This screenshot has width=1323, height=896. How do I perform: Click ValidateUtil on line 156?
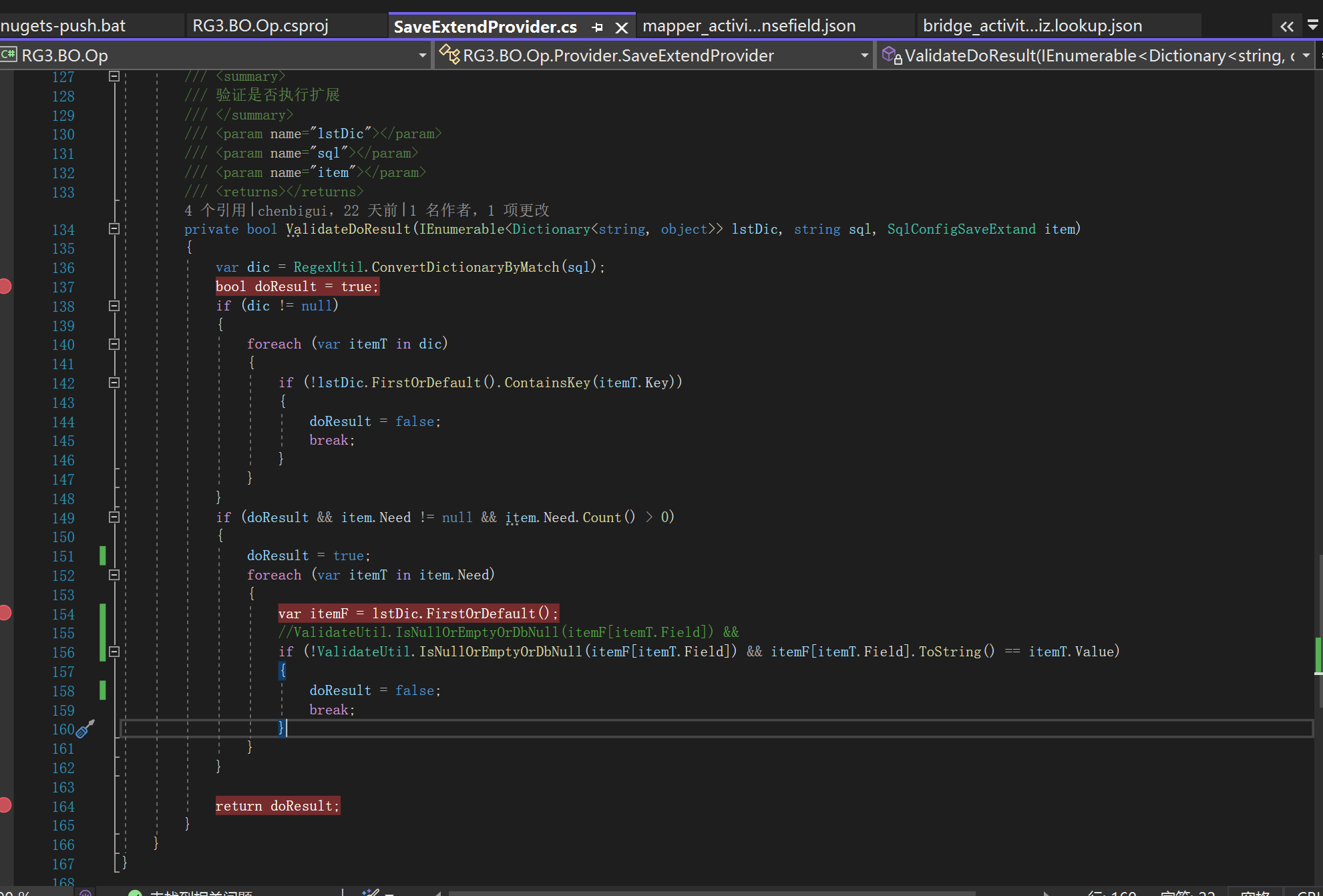point(363,652)
